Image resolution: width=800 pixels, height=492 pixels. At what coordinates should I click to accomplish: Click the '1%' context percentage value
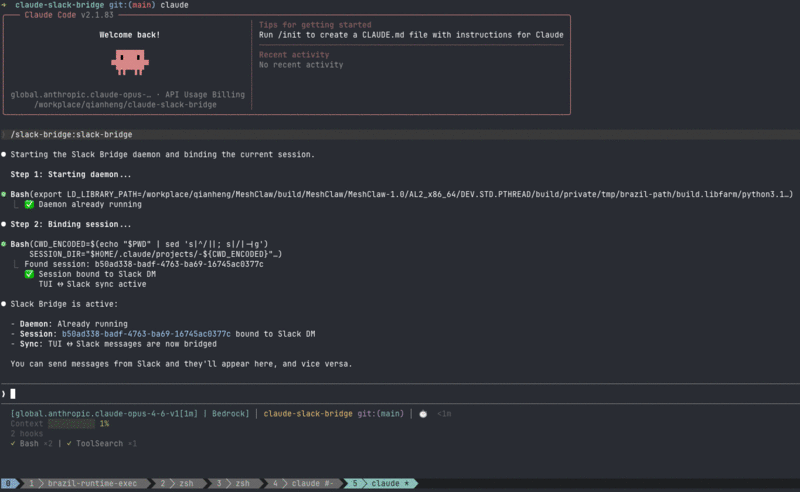coord(105,424)
